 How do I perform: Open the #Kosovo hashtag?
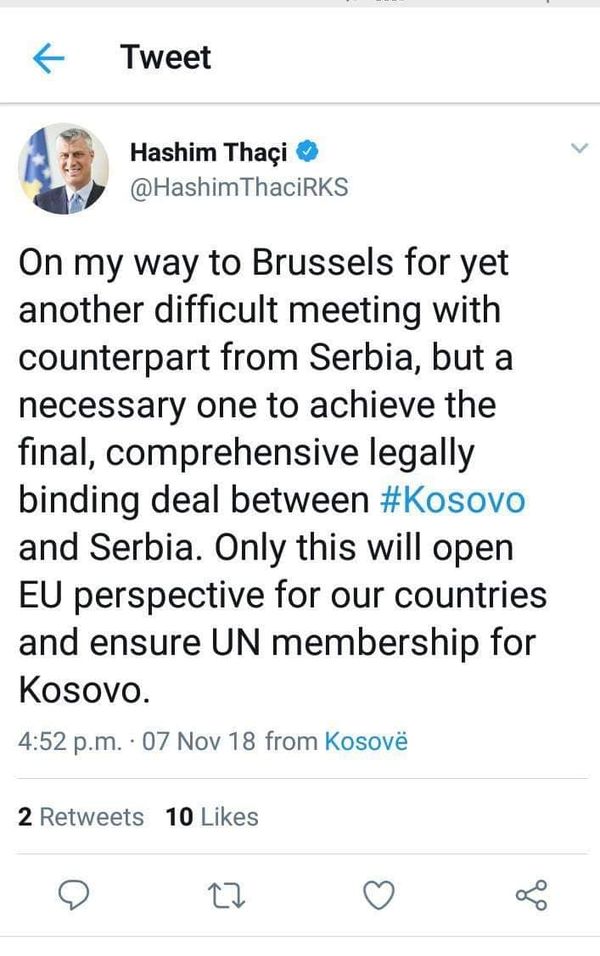tap(452, 500)
